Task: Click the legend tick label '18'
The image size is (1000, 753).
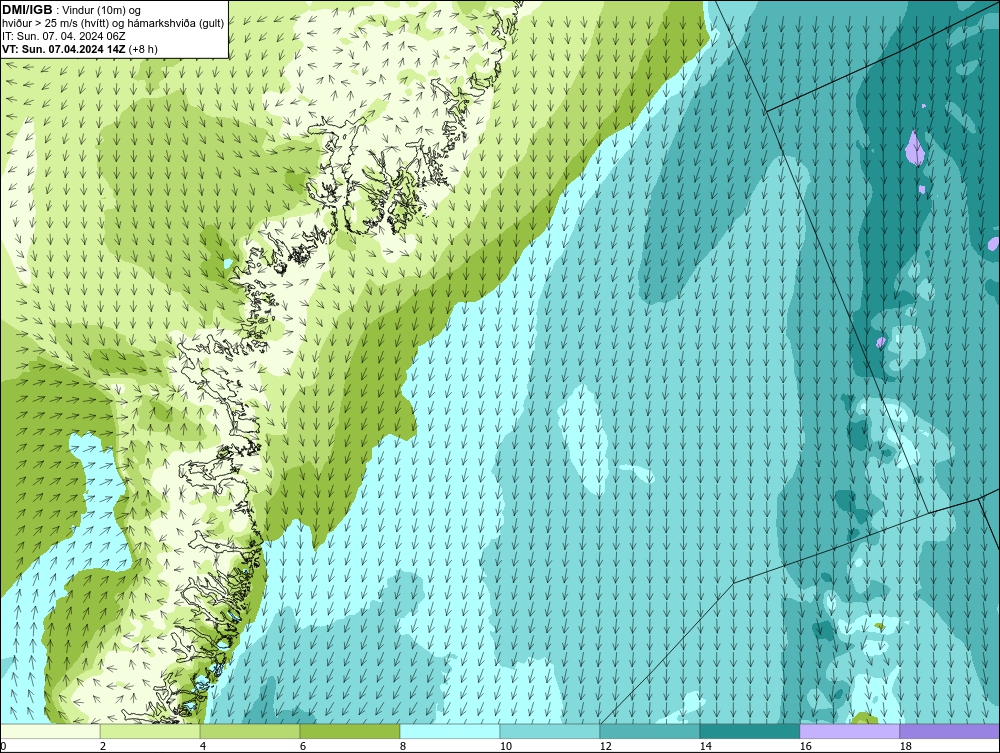Action: [x=906, y=746]
